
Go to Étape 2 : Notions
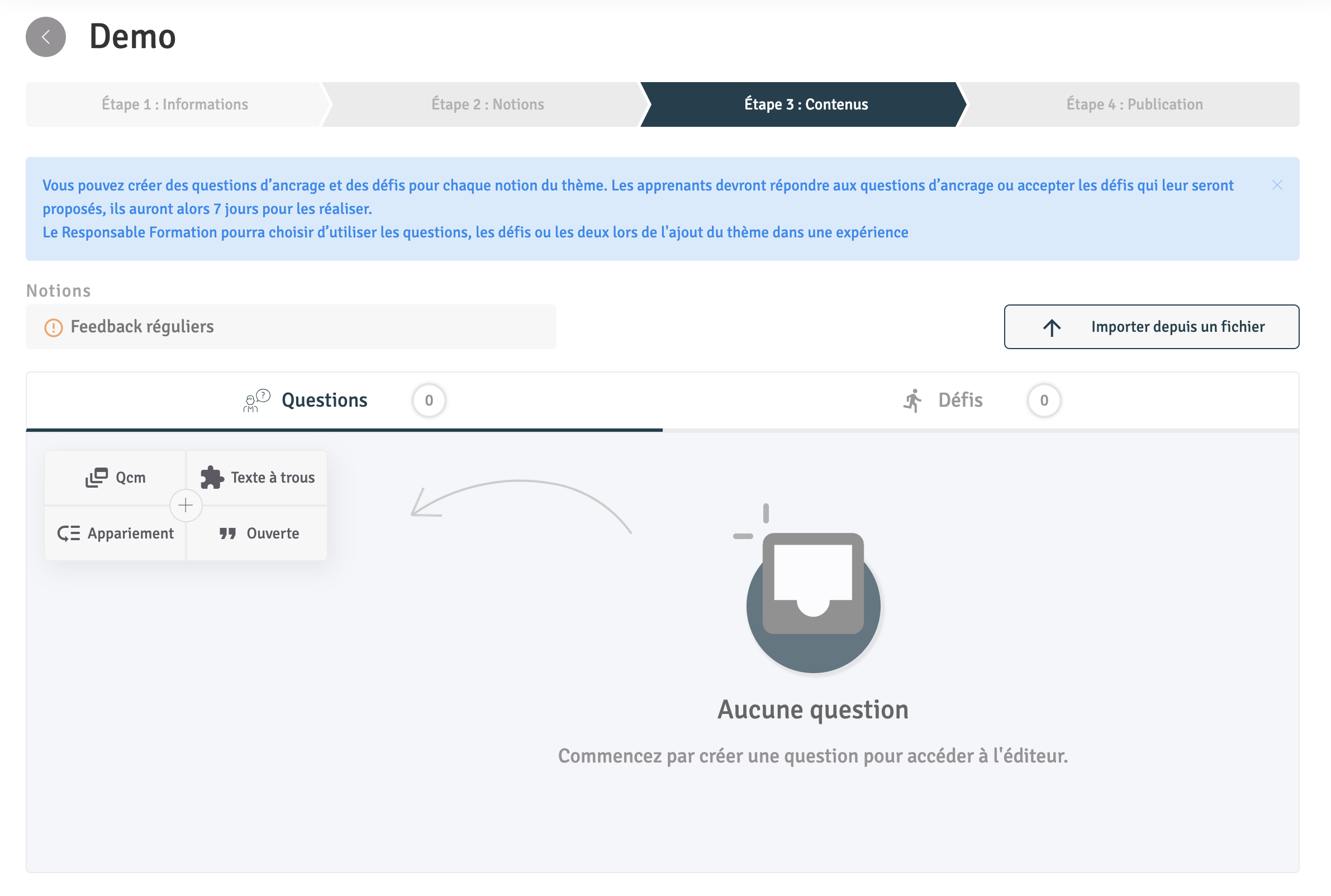point(487,104)
